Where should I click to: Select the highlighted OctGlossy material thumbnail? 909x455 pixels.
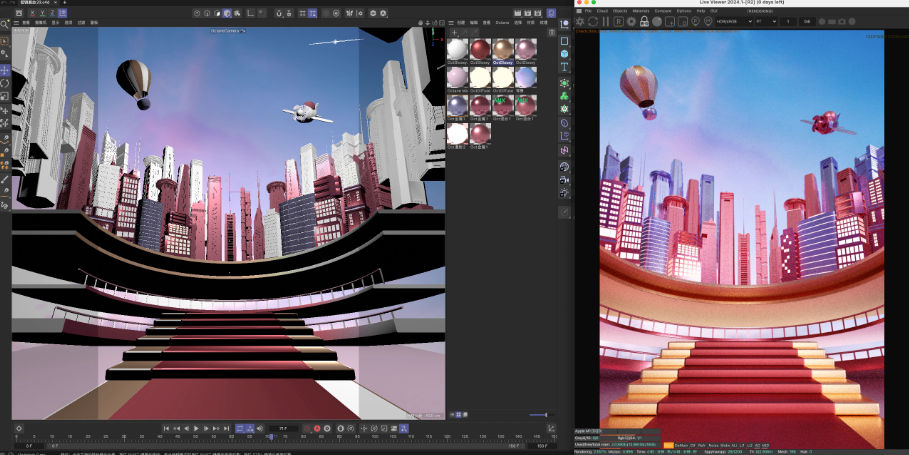[x=503, y=50]
